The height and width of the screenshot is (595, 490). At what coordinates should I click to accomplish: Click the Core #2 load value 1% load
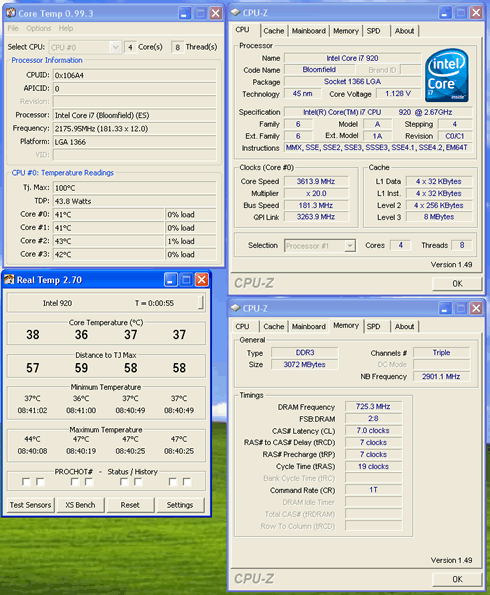coord(191,241)
